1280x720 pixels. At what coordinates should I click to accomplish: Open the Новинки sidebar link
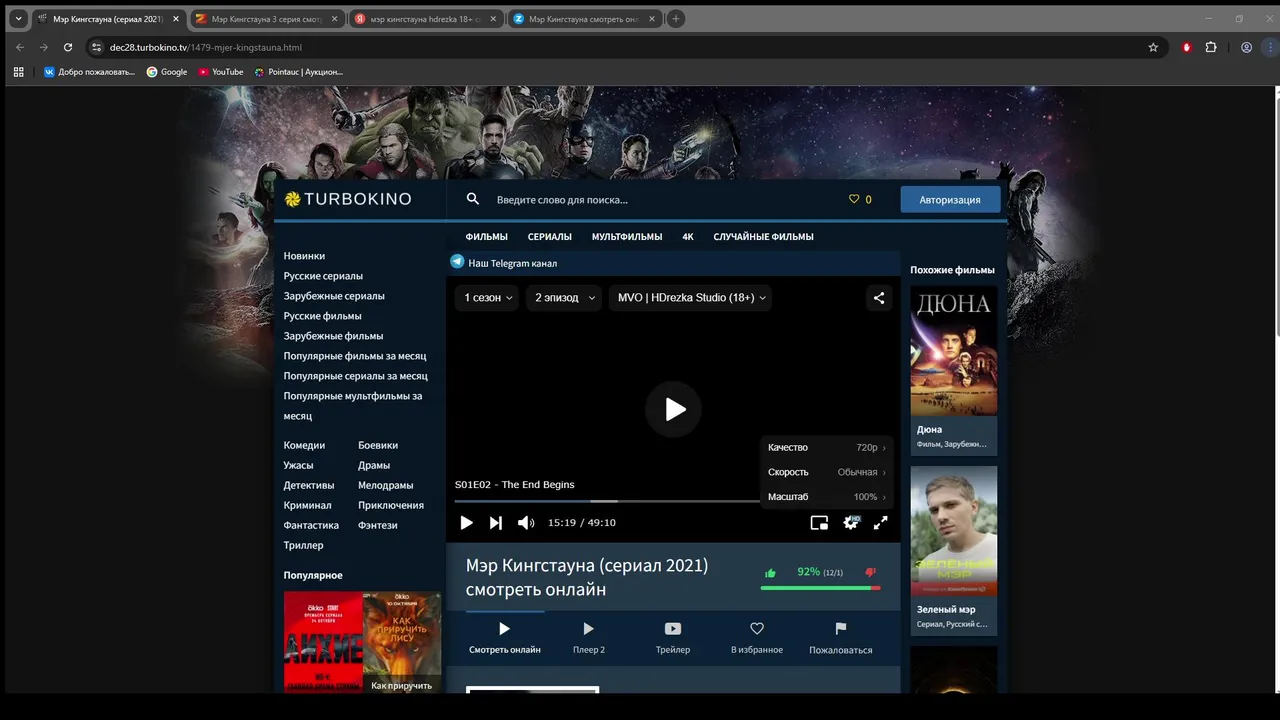point(304,256)
